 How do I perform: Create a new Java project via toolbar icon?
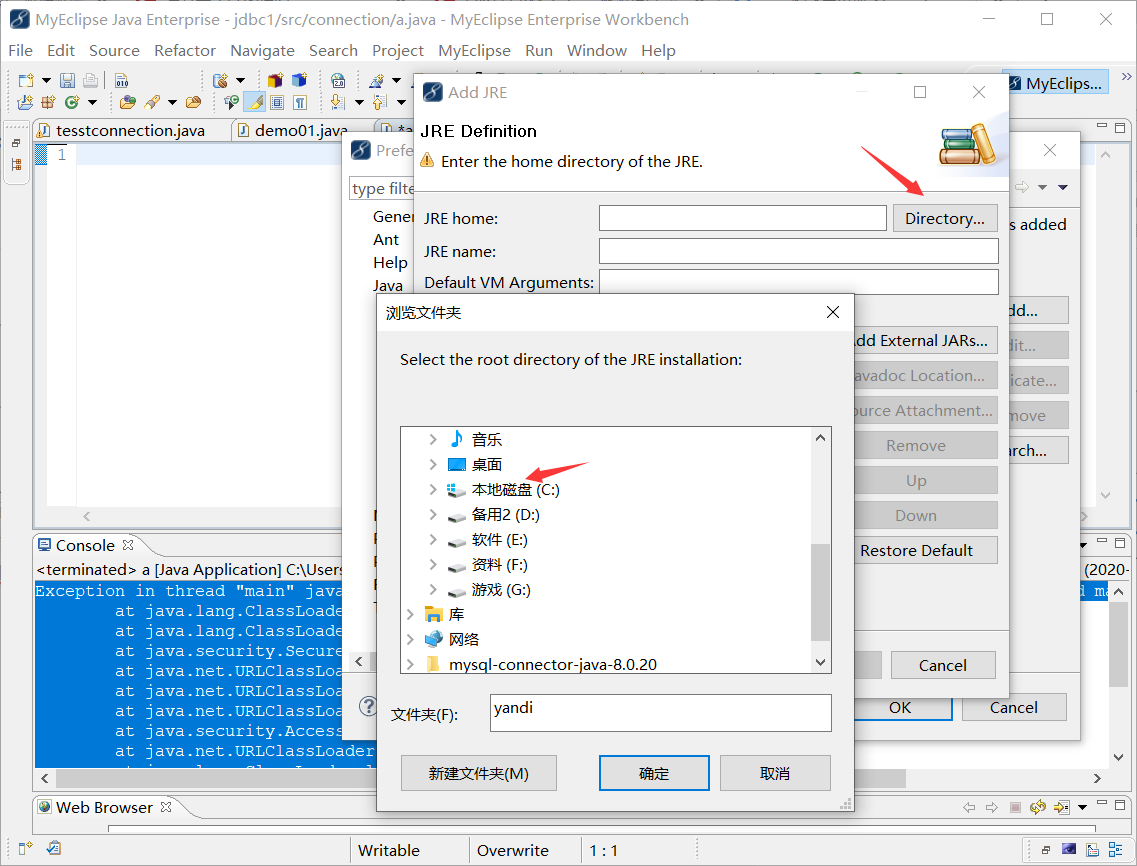[23, 101]
